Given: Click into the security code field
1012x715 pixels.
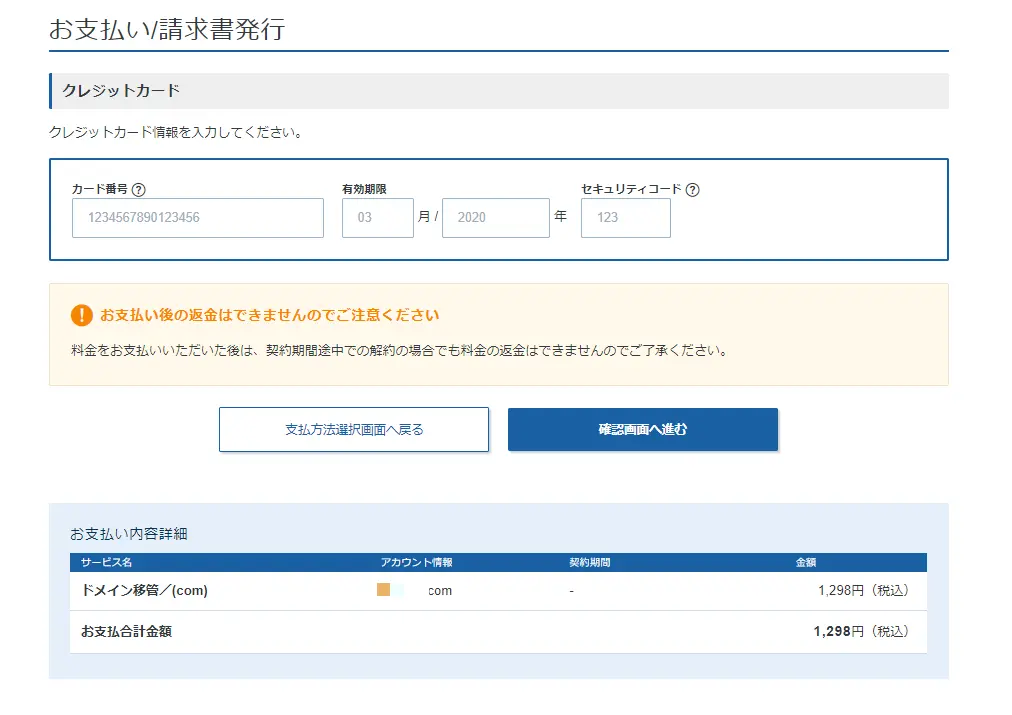Looking at the screenshot, I should coord(625,218).
